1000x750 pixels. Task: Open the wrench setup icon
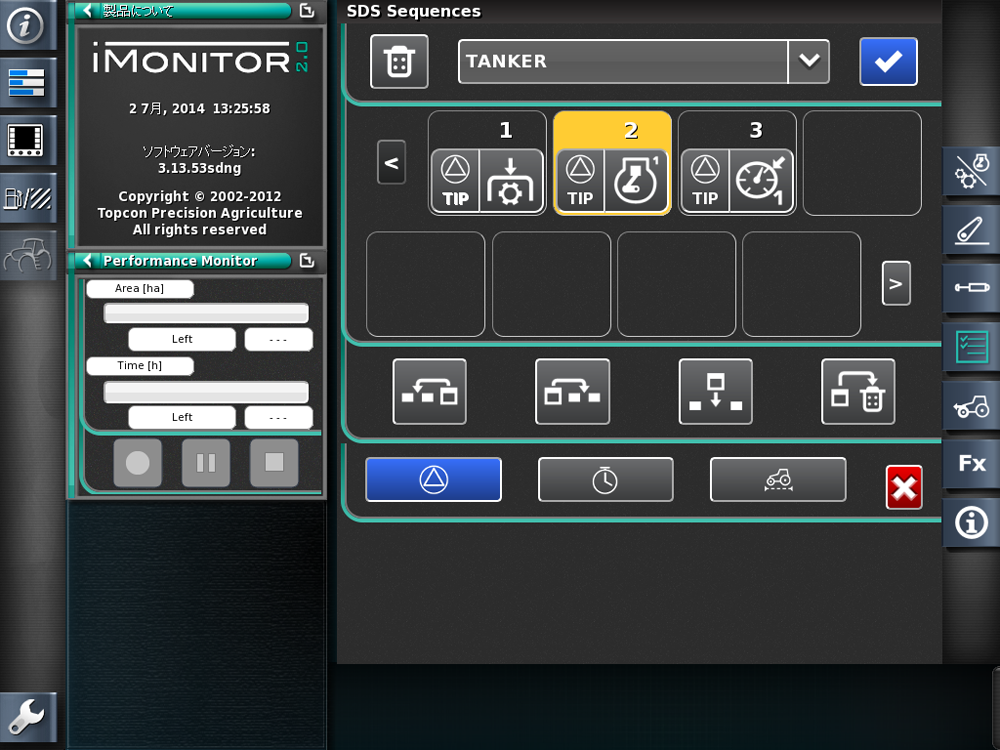tap(26, 717)
